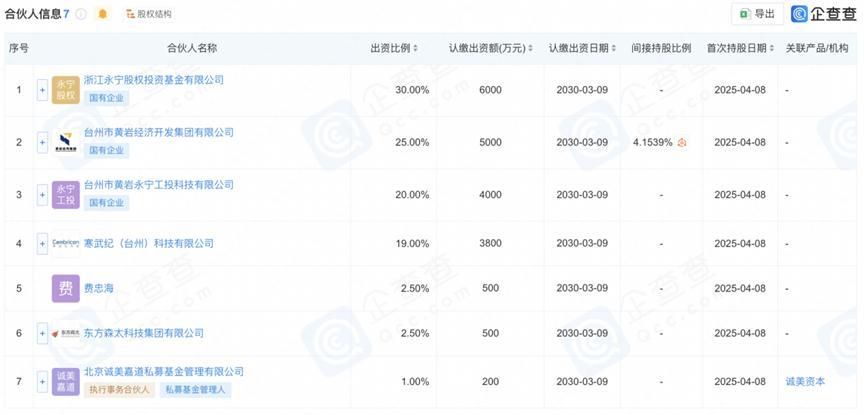Click 国有企业 tag under 浙江永宁股权投资基金
This screenshot has height=415, width=864.
pos(106,99)
